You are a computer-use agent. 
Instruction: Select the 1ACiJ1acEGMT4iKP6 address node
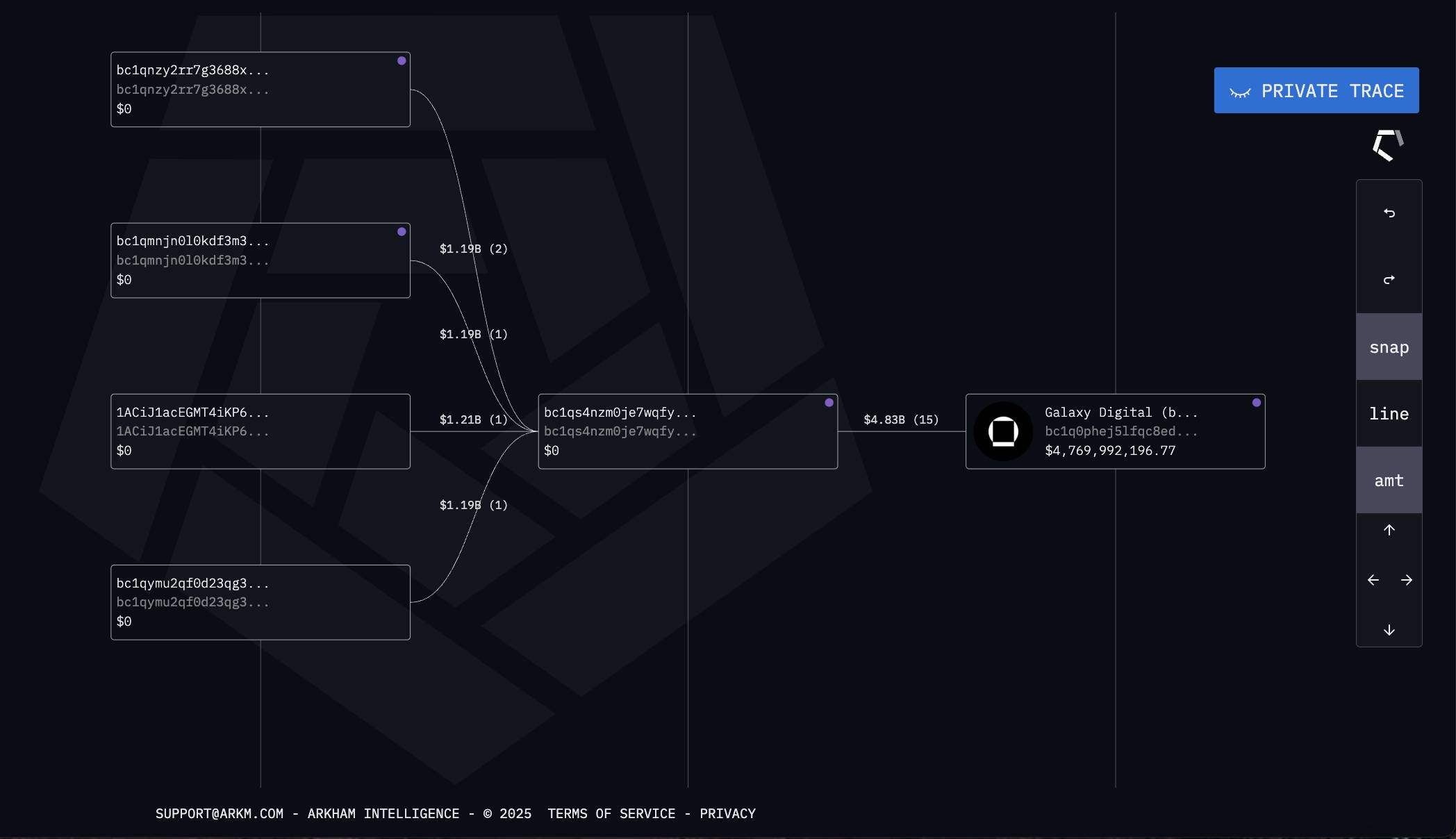point(260,431)
